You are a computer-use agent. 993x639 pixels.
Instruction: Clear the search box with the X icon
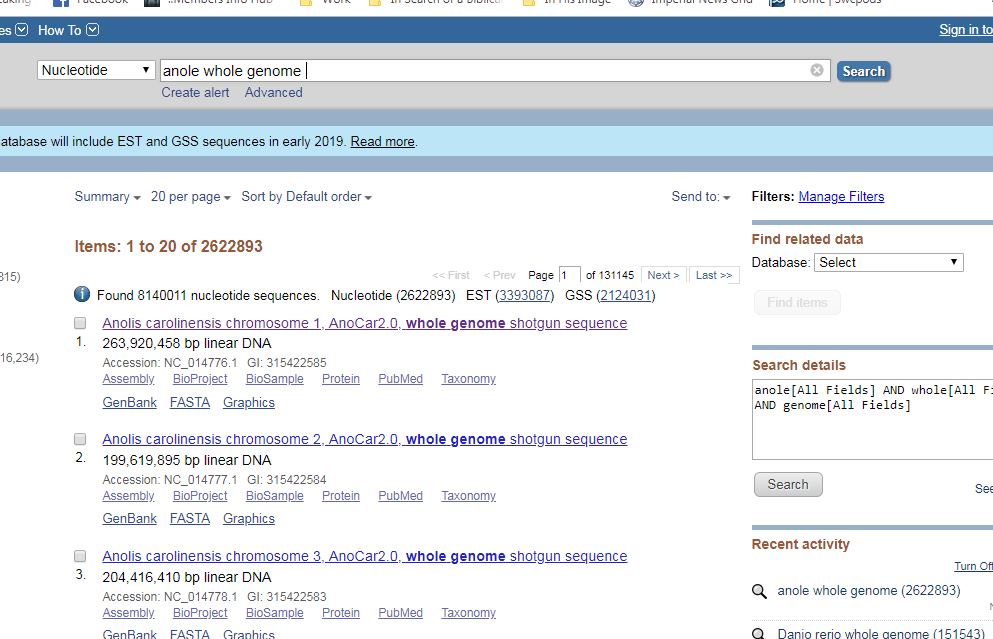[x=817, y=70]
